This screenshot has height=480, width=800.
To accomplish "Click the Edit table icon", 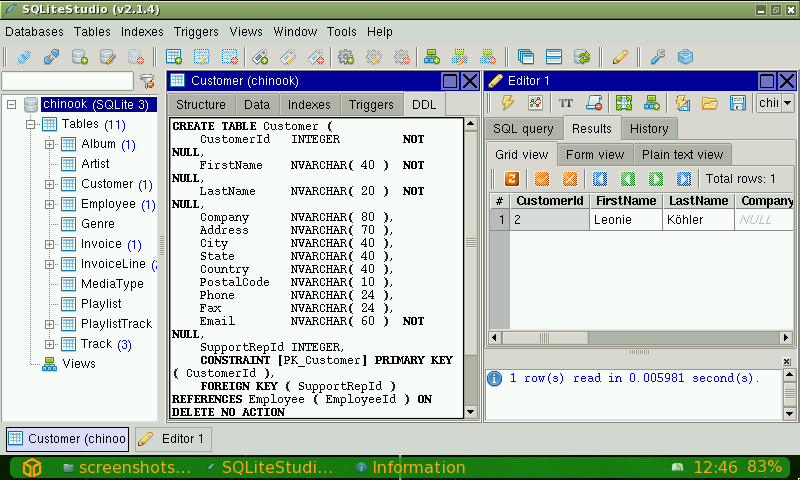I will [x=202, y=57].
